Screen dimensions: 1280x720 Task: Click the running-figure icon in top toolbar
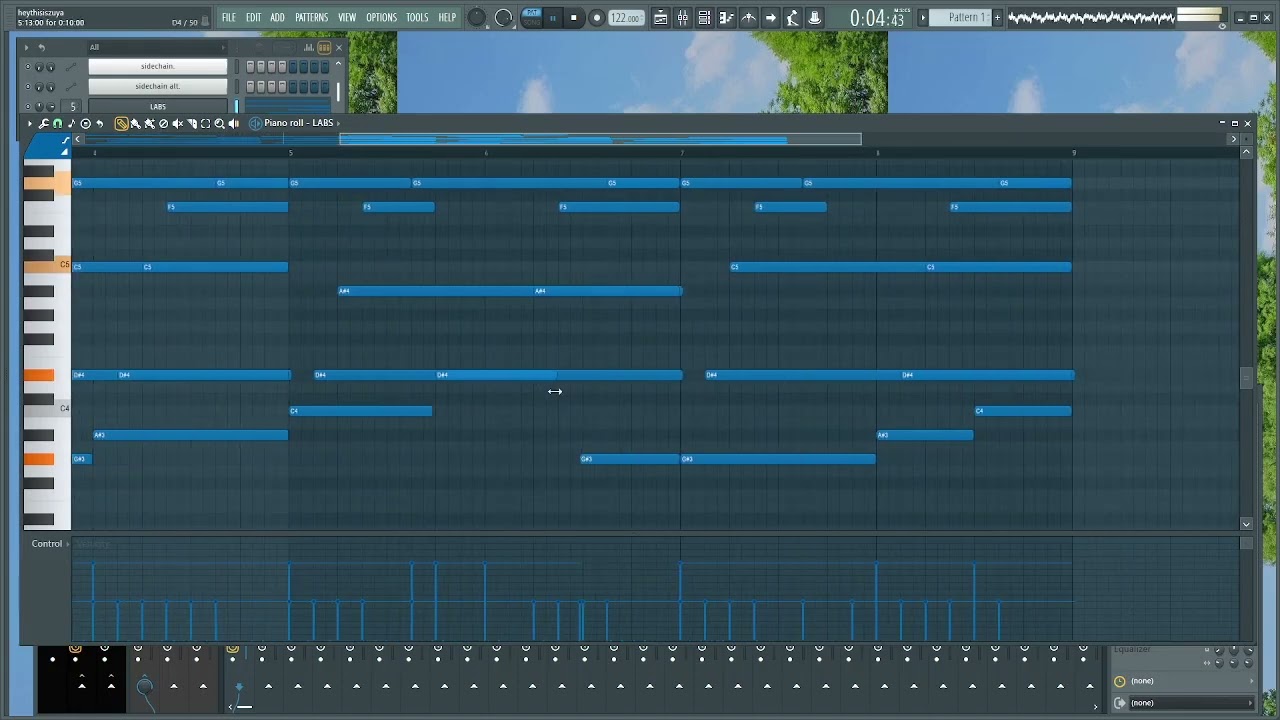click(x=793, y=18)
